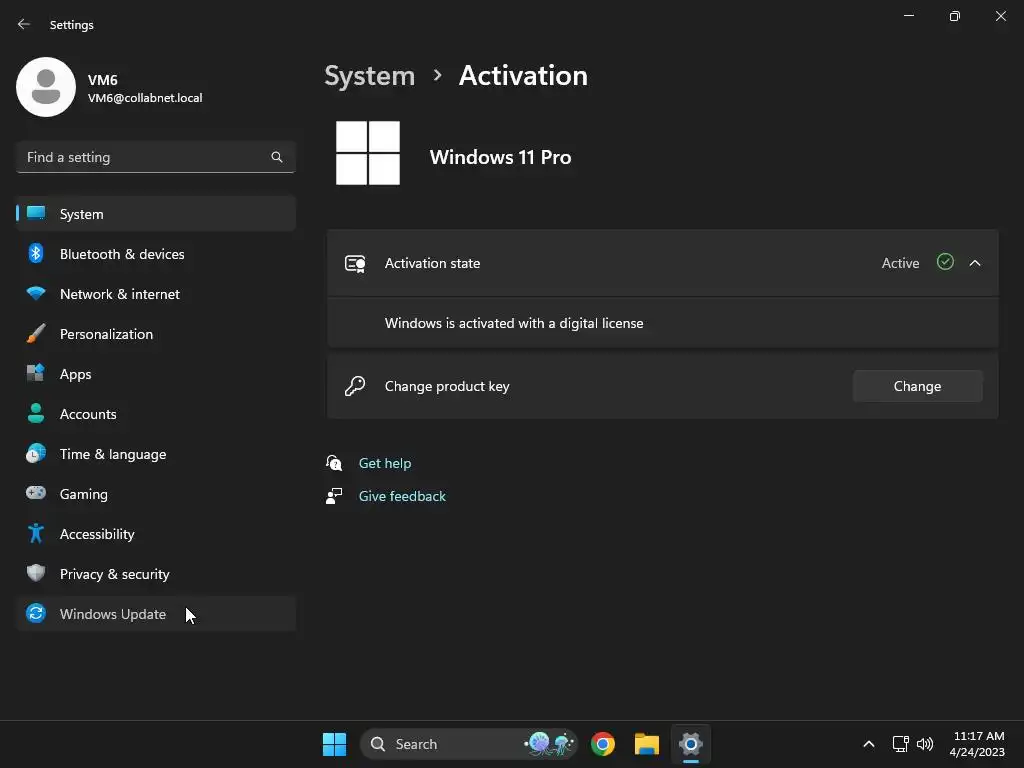Click the System monitor icon in sidebar
1024x768 pixels.
pyautogui.click(x=36, y=214)
